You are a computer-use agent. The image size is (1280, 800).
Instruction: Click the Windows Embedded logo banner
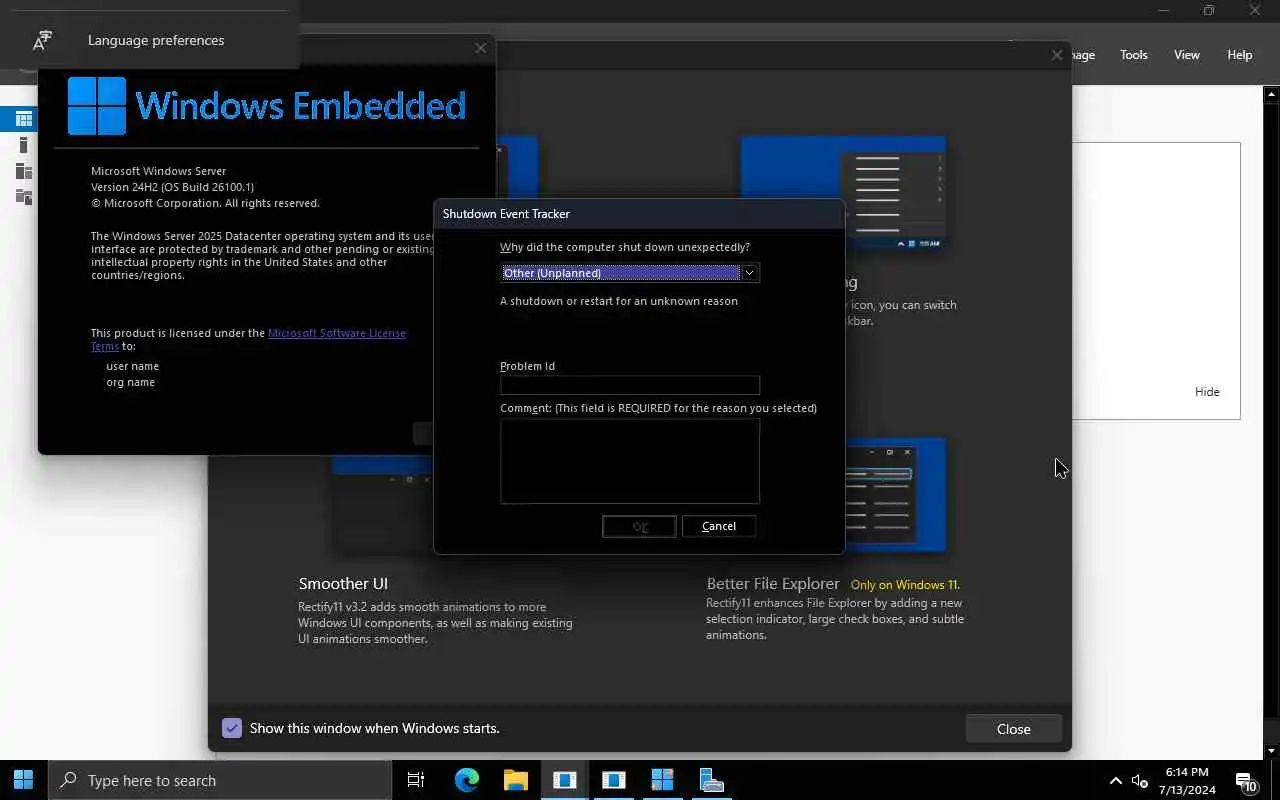[267, 106]
